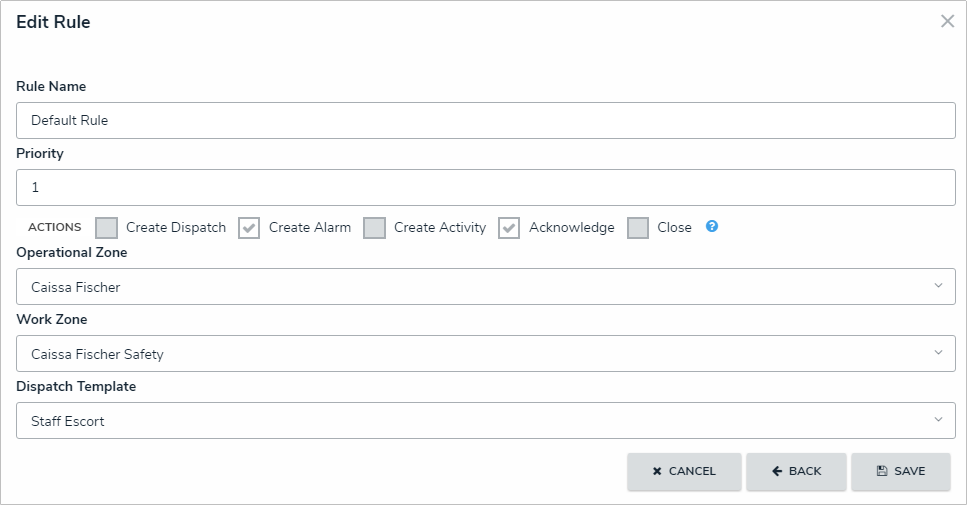Uncheck the Create Alarm checkbox
This screenshot has height=505, width=967.
point(249,228)
